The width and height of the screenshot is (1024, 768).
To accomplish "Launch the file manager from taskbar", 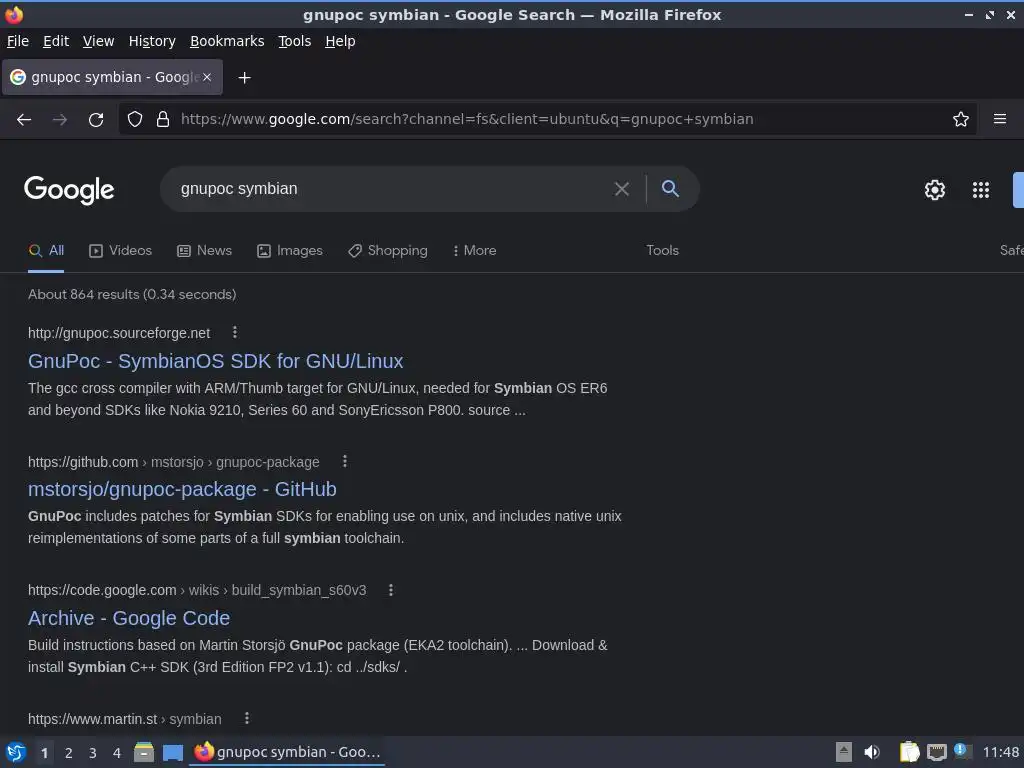I will (144, 752).
